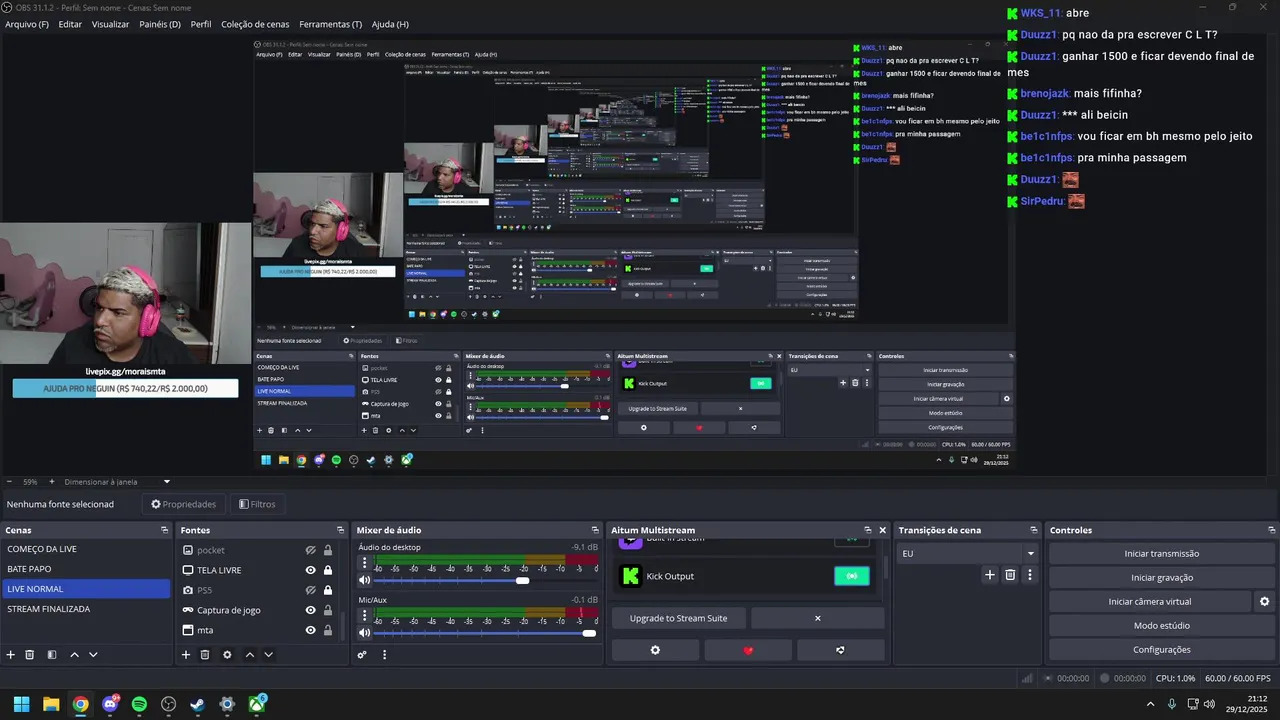Viewport: 1280px width, 720px height.
Task: Open the Editar menu
Action: (x=70, y=24)
